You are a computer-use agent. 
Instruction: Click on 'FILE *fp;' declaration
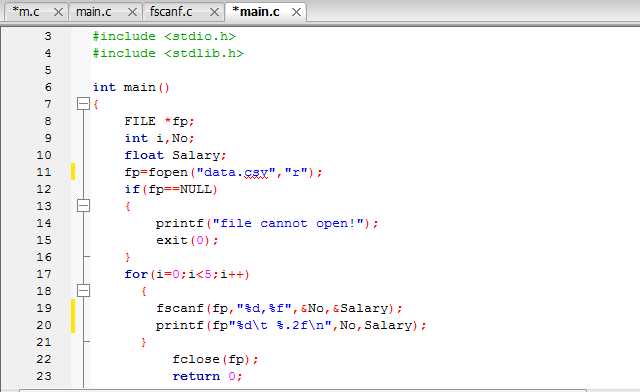click(x=160, y=121)
